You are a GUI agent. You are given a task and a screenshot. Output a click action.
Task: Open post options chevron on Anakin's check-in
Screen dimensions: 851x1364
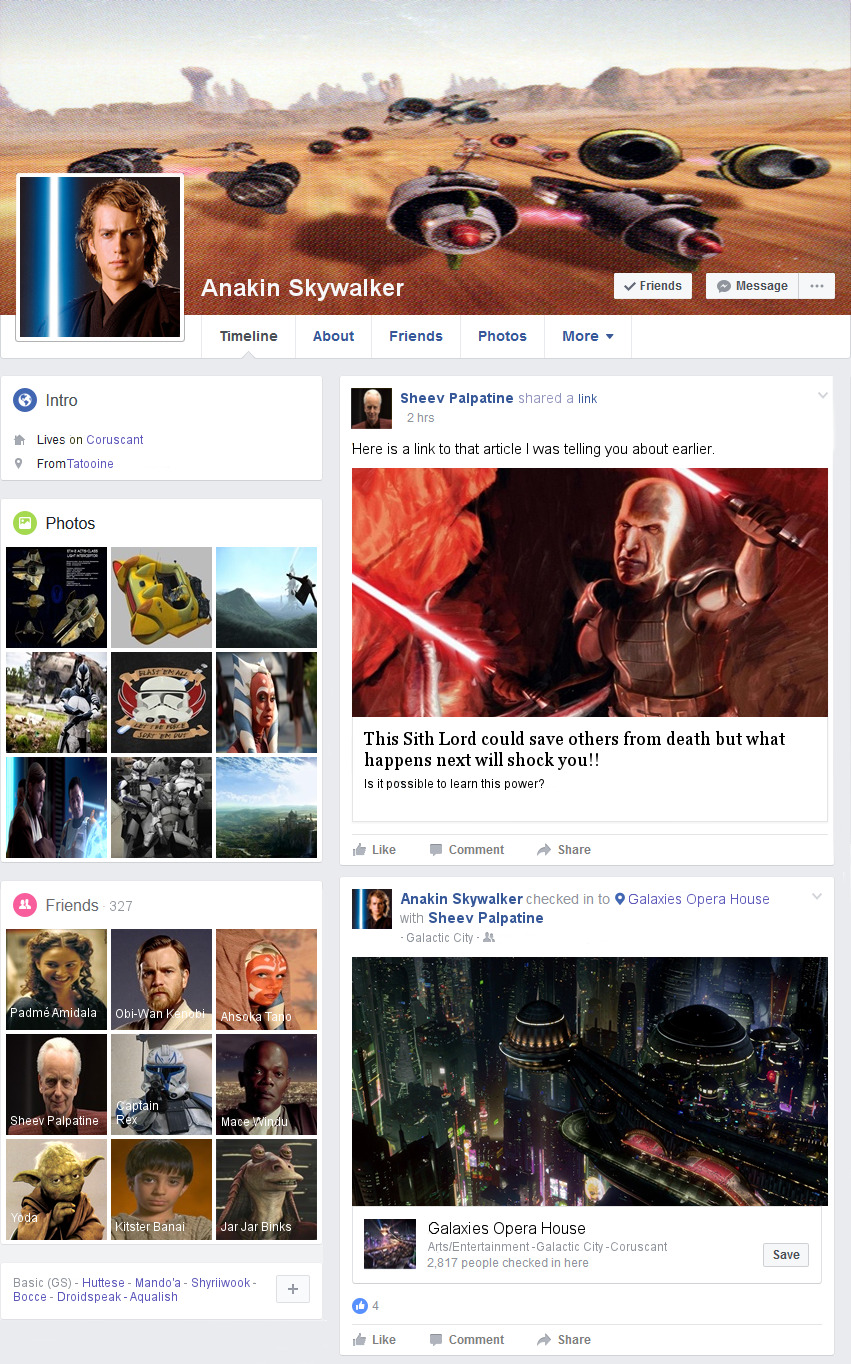817,897
